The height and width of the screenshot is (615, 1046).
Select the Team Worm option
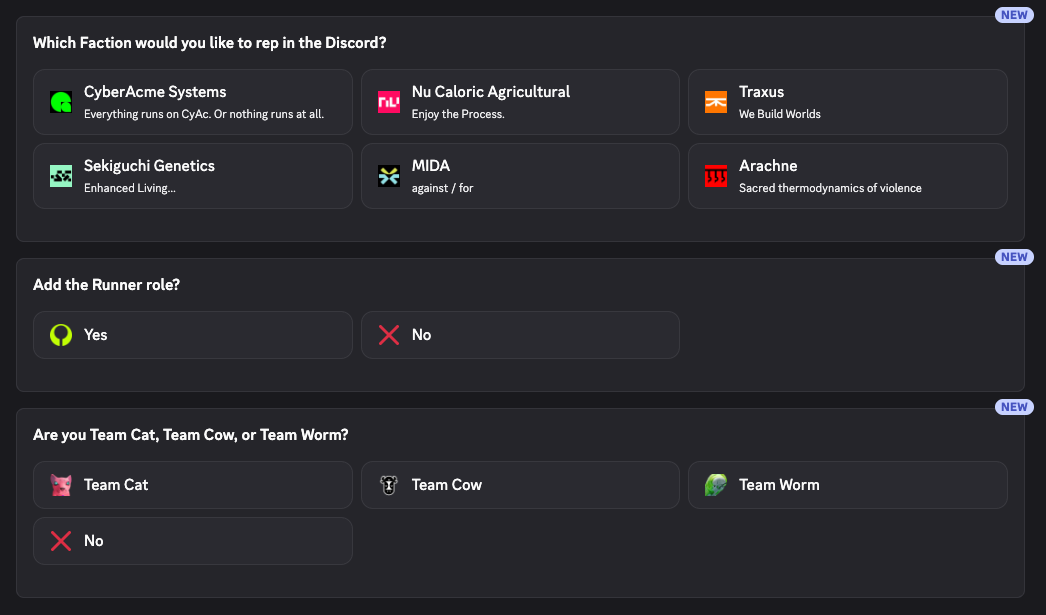pyautogui.click(x=847, y=484)
